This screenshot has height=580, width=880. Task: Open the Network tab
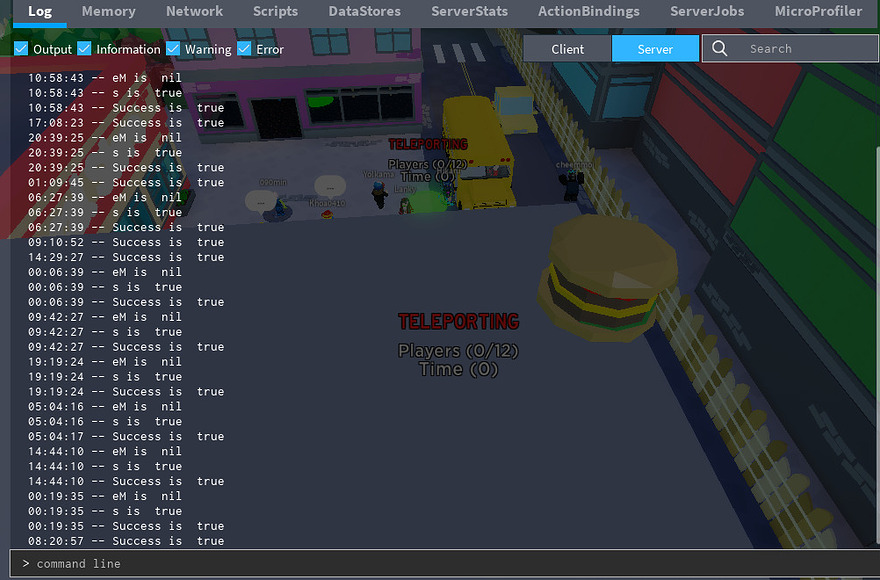(x=194, y=11)
